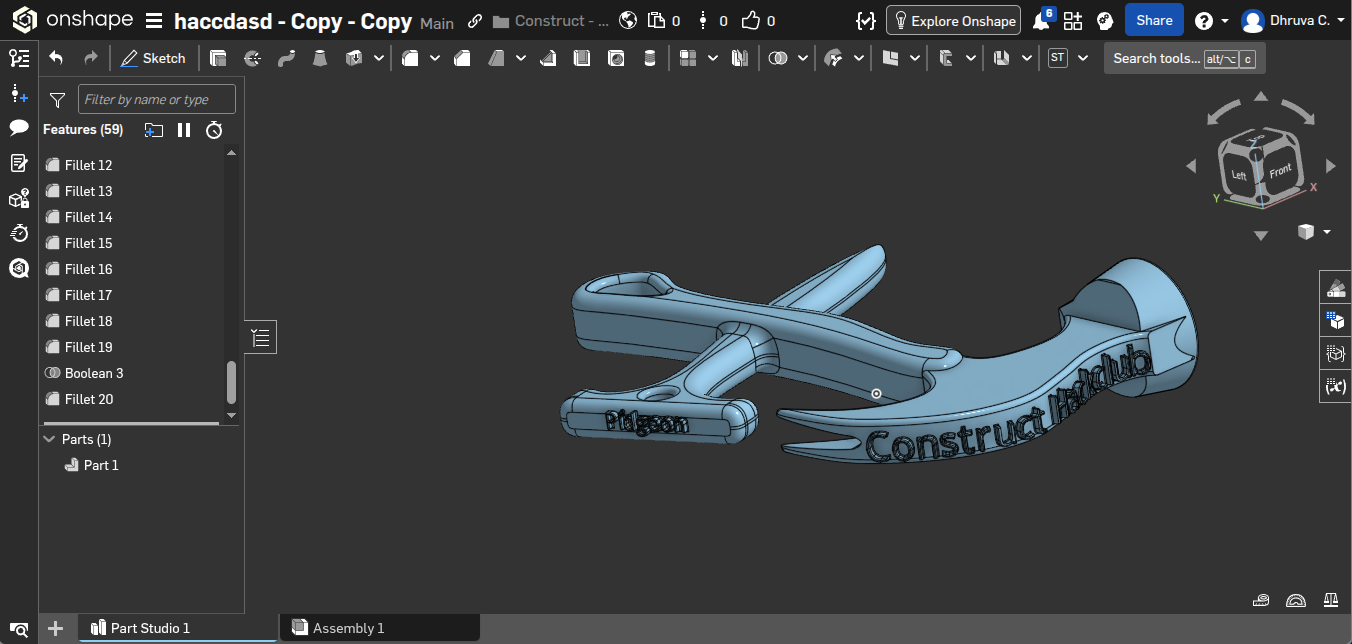
Task: Open the pattern tool dropdown arrow
Action: tap(712, 58)
